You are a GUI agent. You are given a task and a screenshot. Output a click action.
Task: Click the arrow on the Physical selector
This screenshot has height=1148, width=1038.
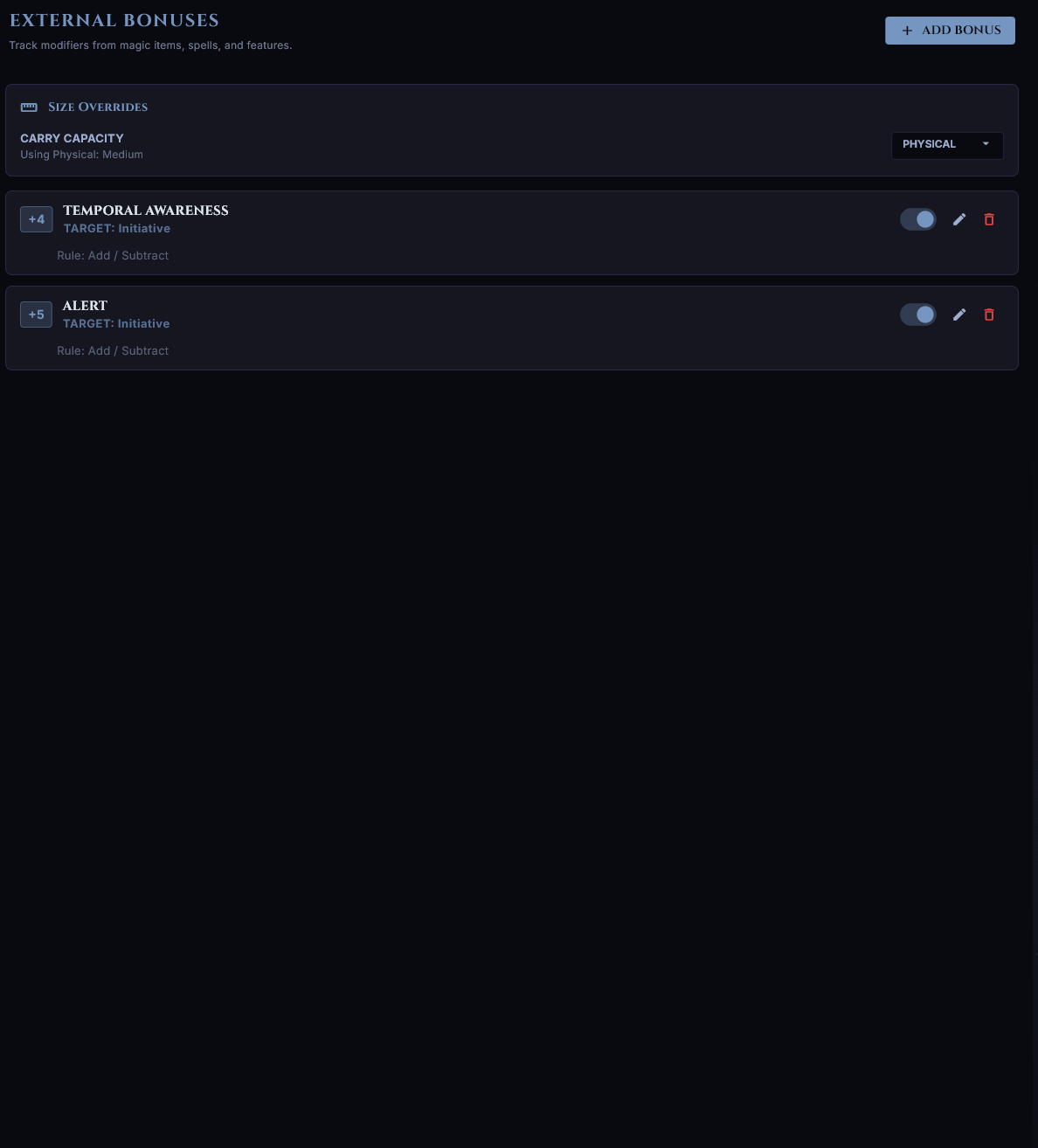[986, 144]
